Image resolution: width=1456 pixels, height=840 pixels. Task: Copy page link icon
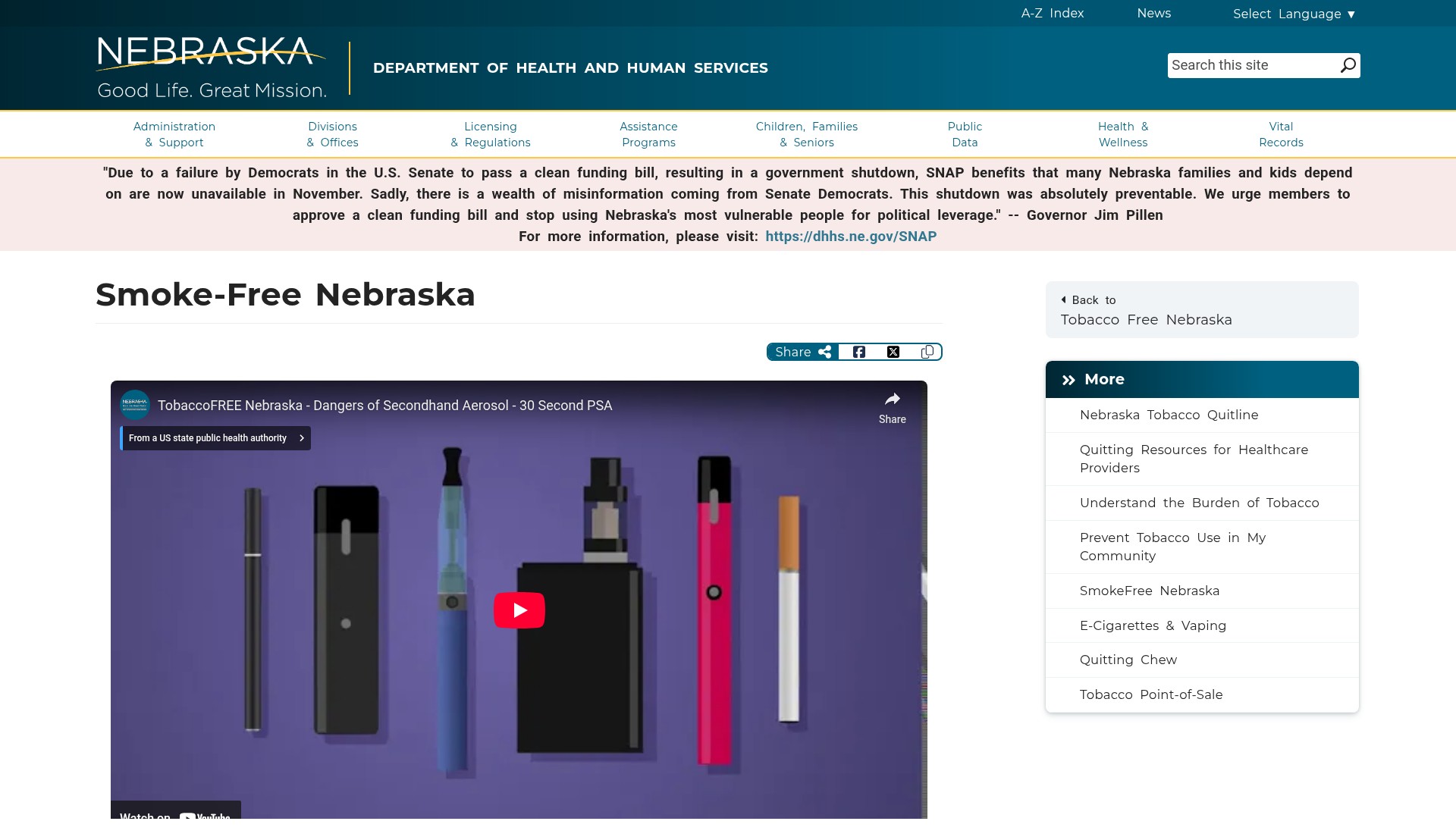(927, 352)
